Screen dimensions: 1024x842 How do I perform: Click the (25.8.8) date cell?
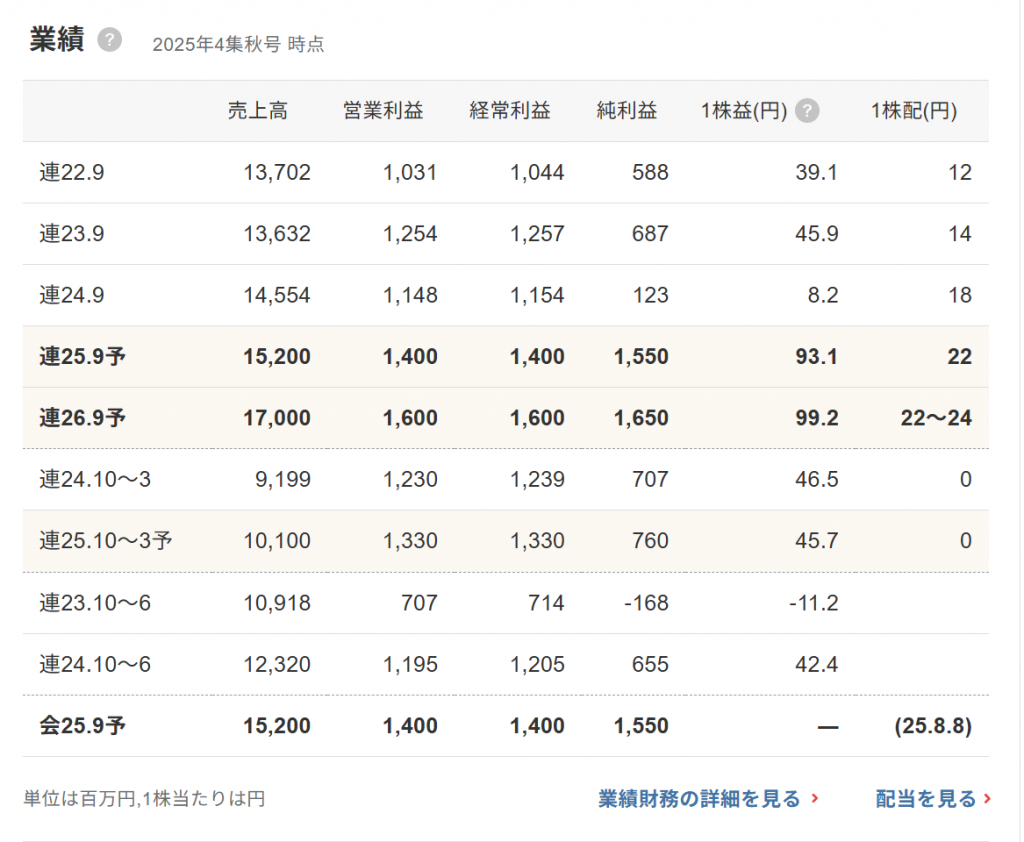click(x=932, y=726)
